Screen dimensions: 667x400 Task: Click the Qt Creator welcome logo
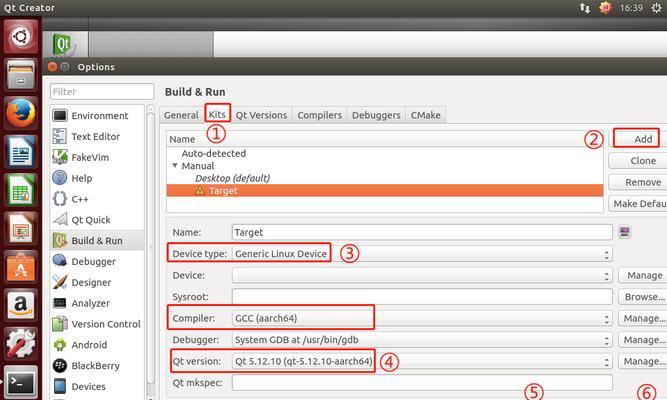click(x=63, y=44)
